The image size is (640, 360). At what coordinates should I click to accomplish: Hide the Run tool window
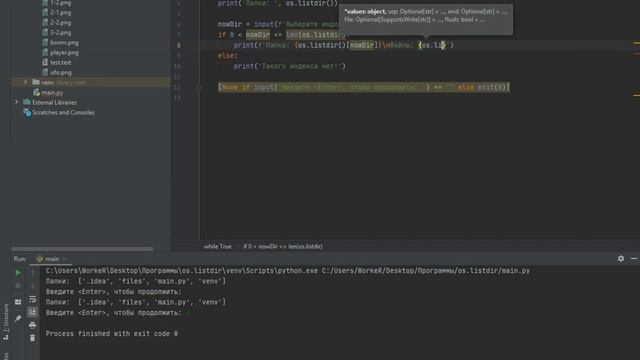(x=634, y=258)
